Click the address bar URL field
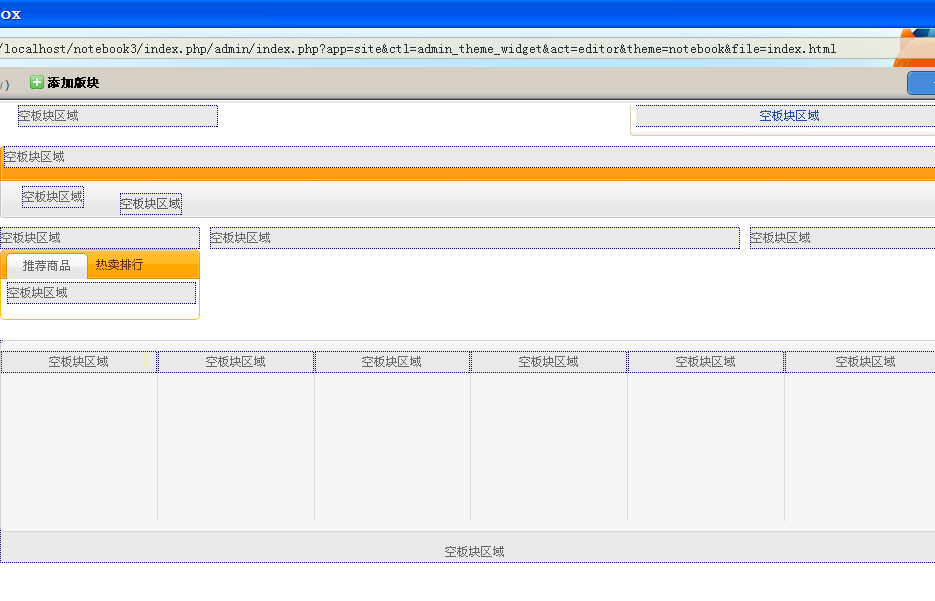Screen dimensions: 935x601 420,49
